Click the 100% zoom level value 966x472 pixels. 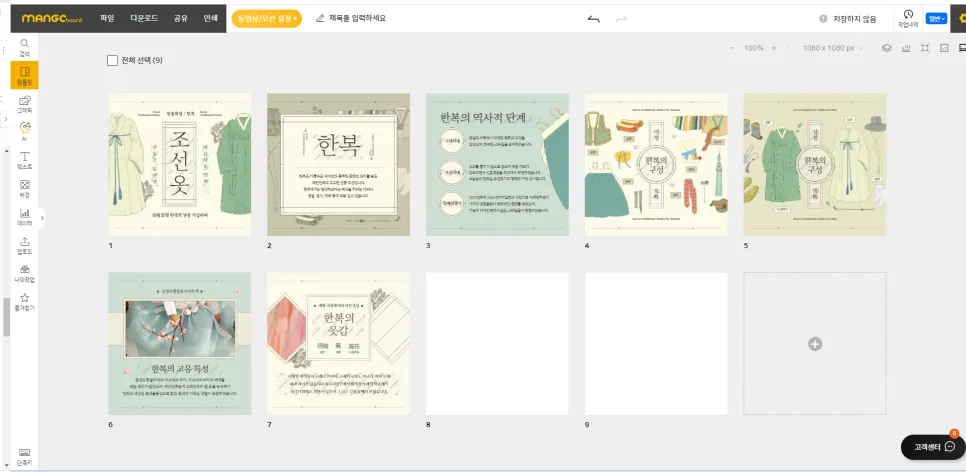(753, 48)
